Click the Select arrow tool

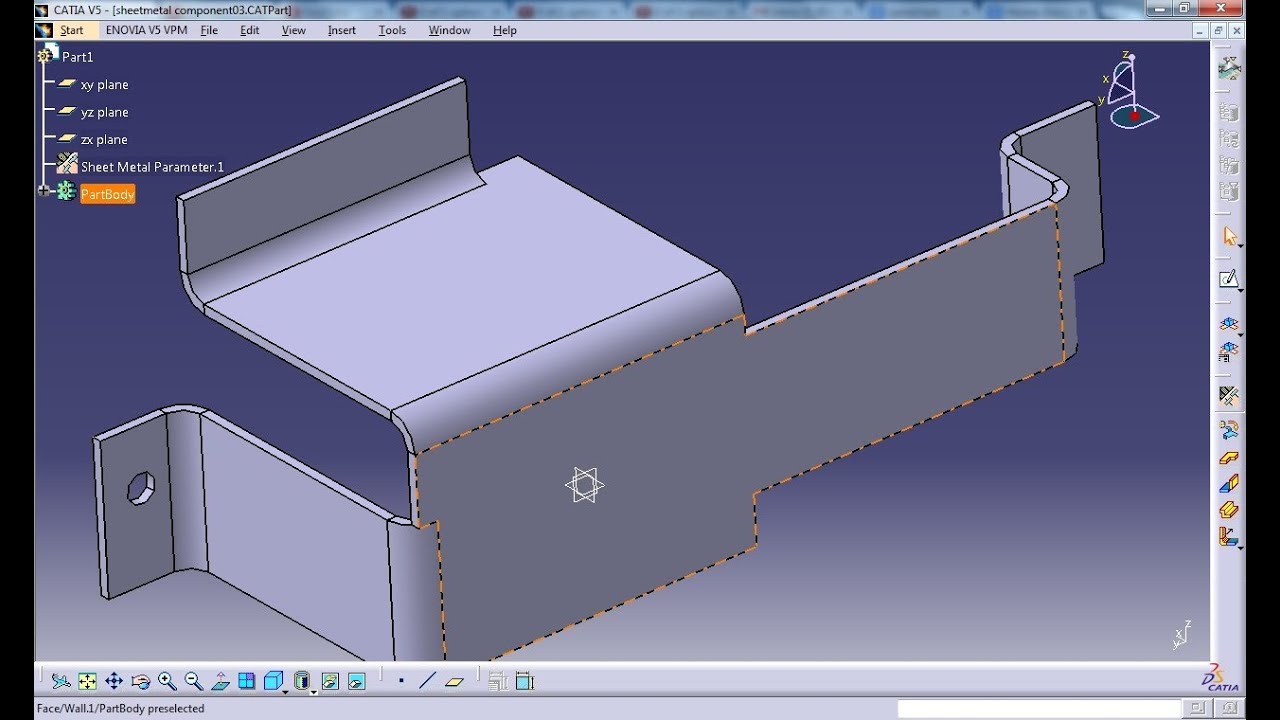tap(1230, 236)
